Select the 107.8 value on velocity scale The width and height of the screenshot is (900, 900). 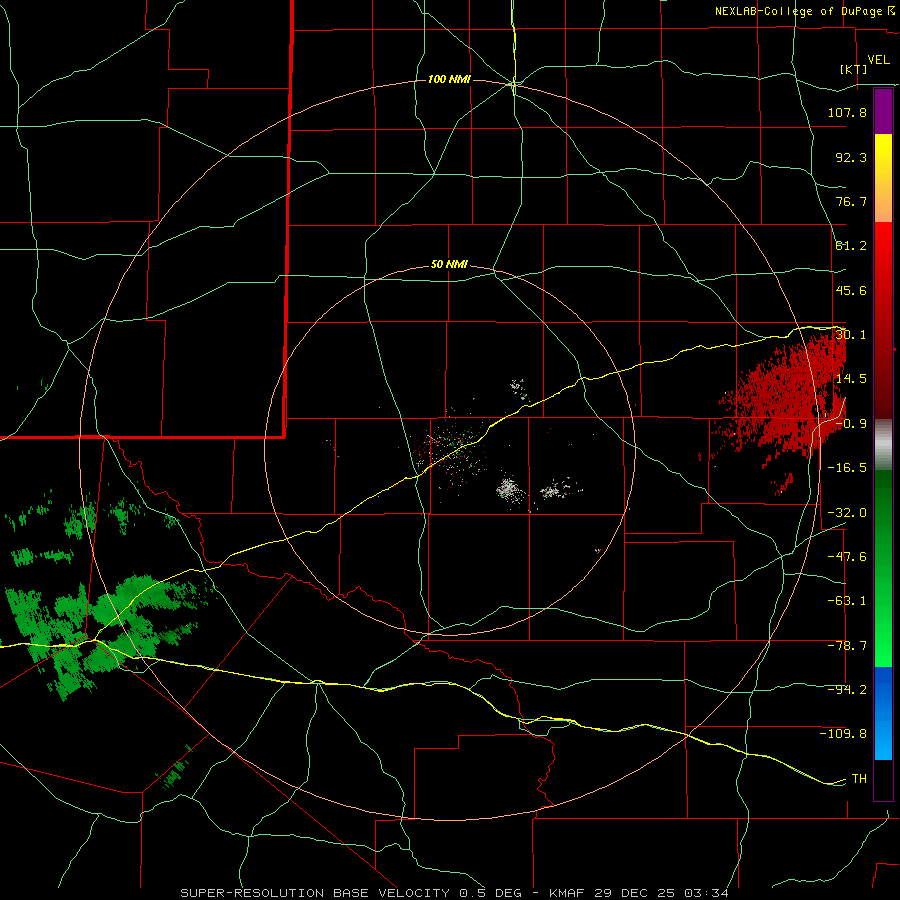tap(847, 112)
